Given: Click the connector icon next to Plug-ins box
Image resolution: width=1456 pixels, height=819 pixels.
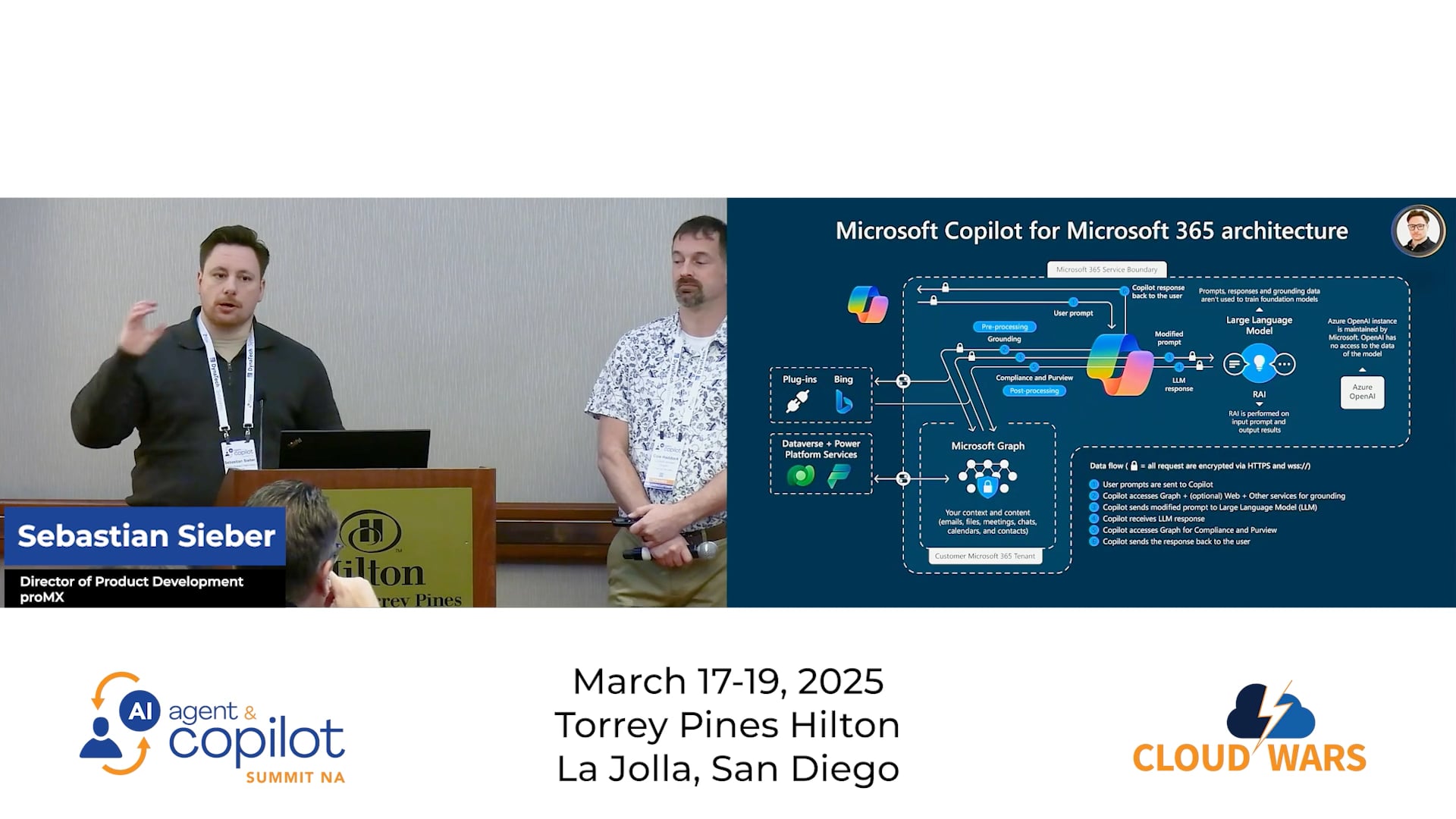Looking at the screenshot, I should [903, 381].
